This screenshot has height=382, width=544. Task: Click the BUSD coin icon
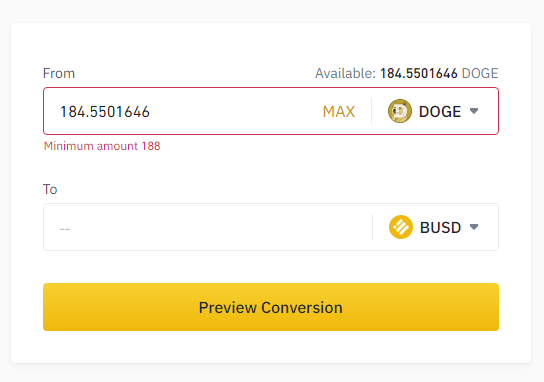(401, 227)
